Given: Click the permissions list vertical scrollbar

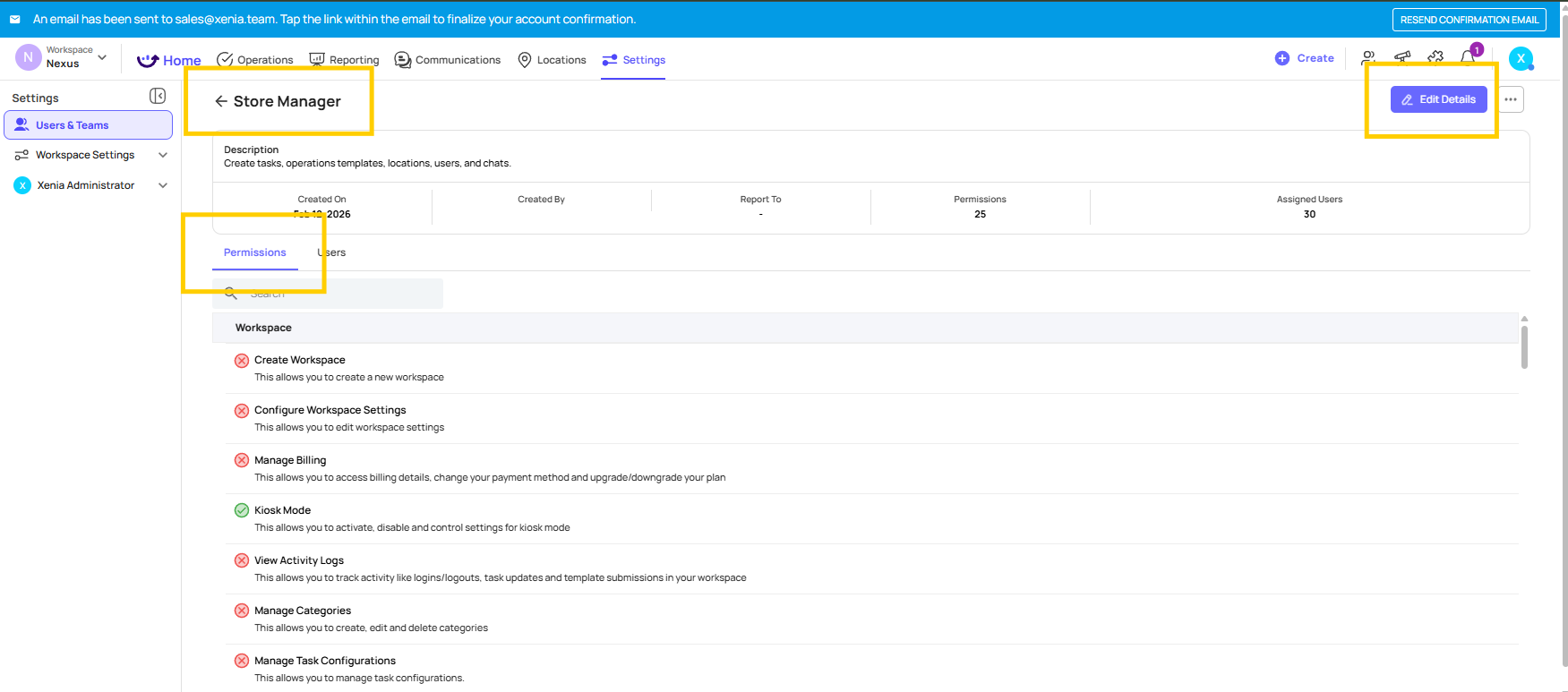Looking at the screenshot, I should (x=1524, y=347).
